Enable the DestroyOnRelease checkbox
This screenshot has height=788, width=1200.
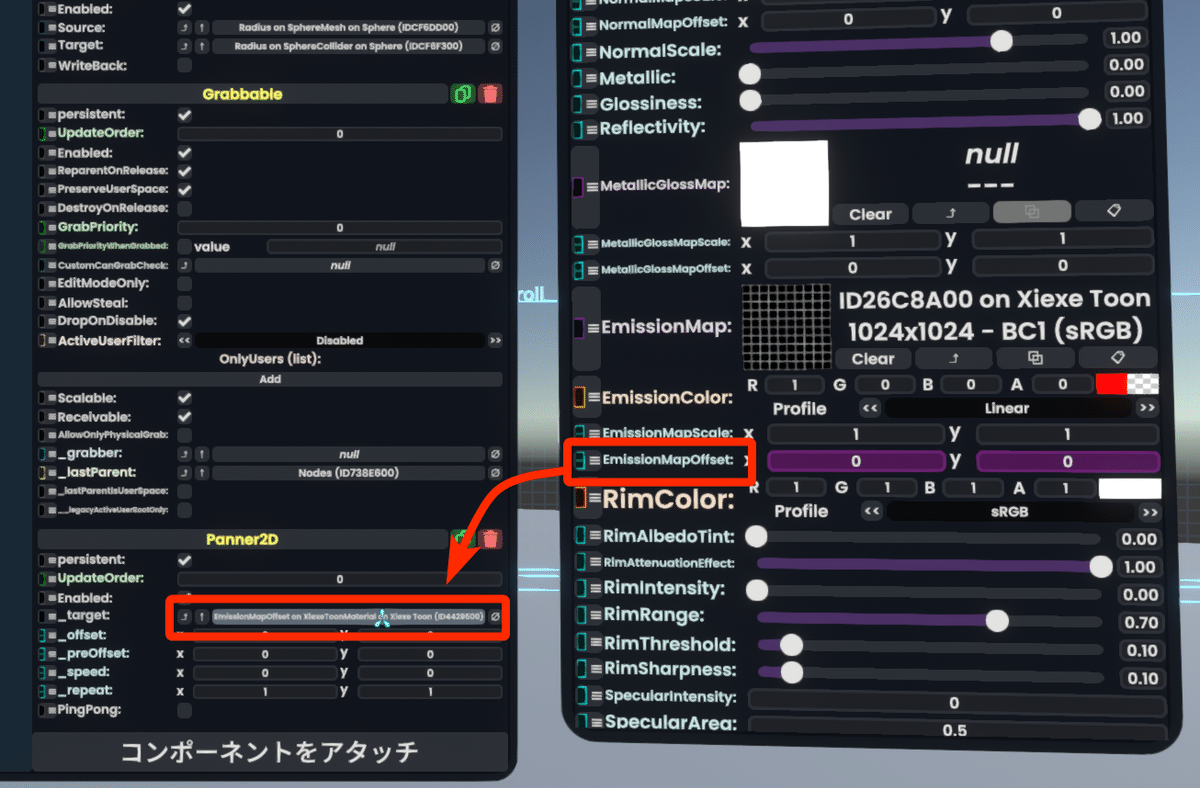tap(183, 208)
